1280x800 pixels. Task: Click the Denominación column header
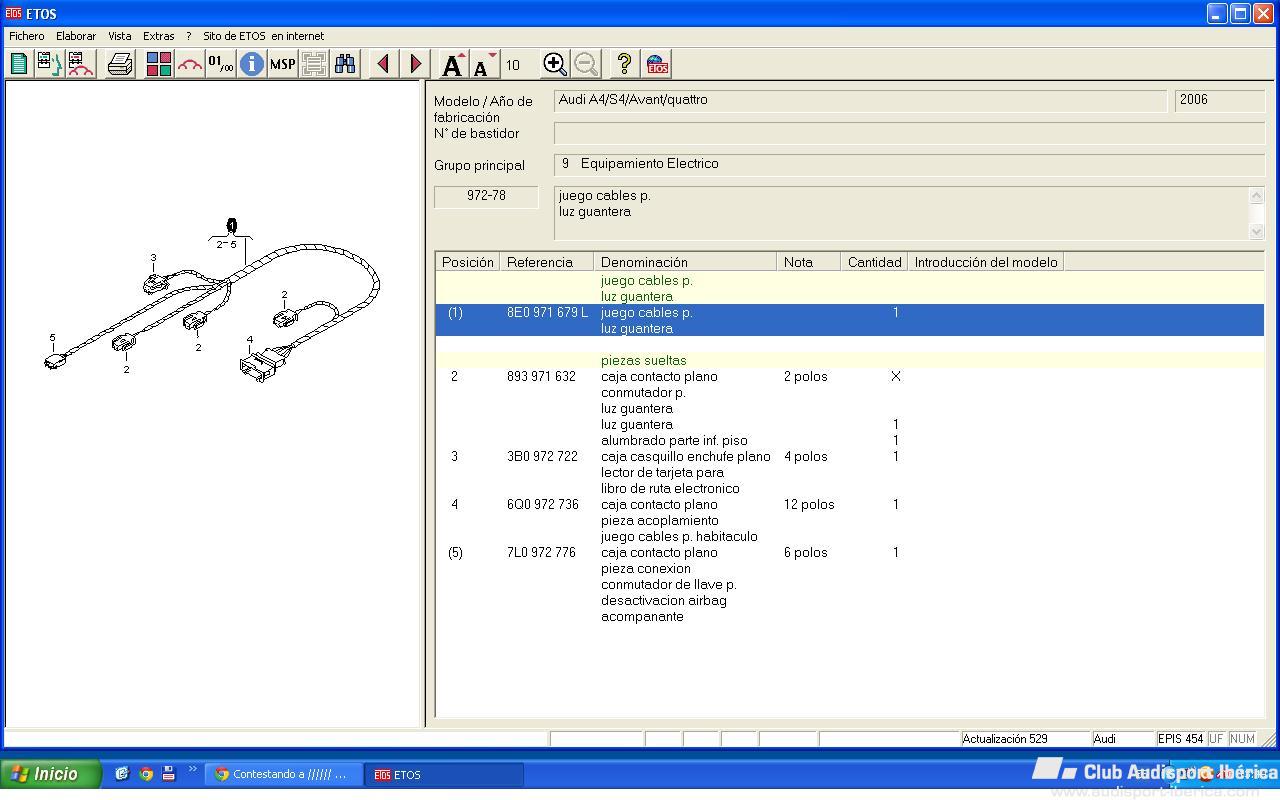point(685,262)
